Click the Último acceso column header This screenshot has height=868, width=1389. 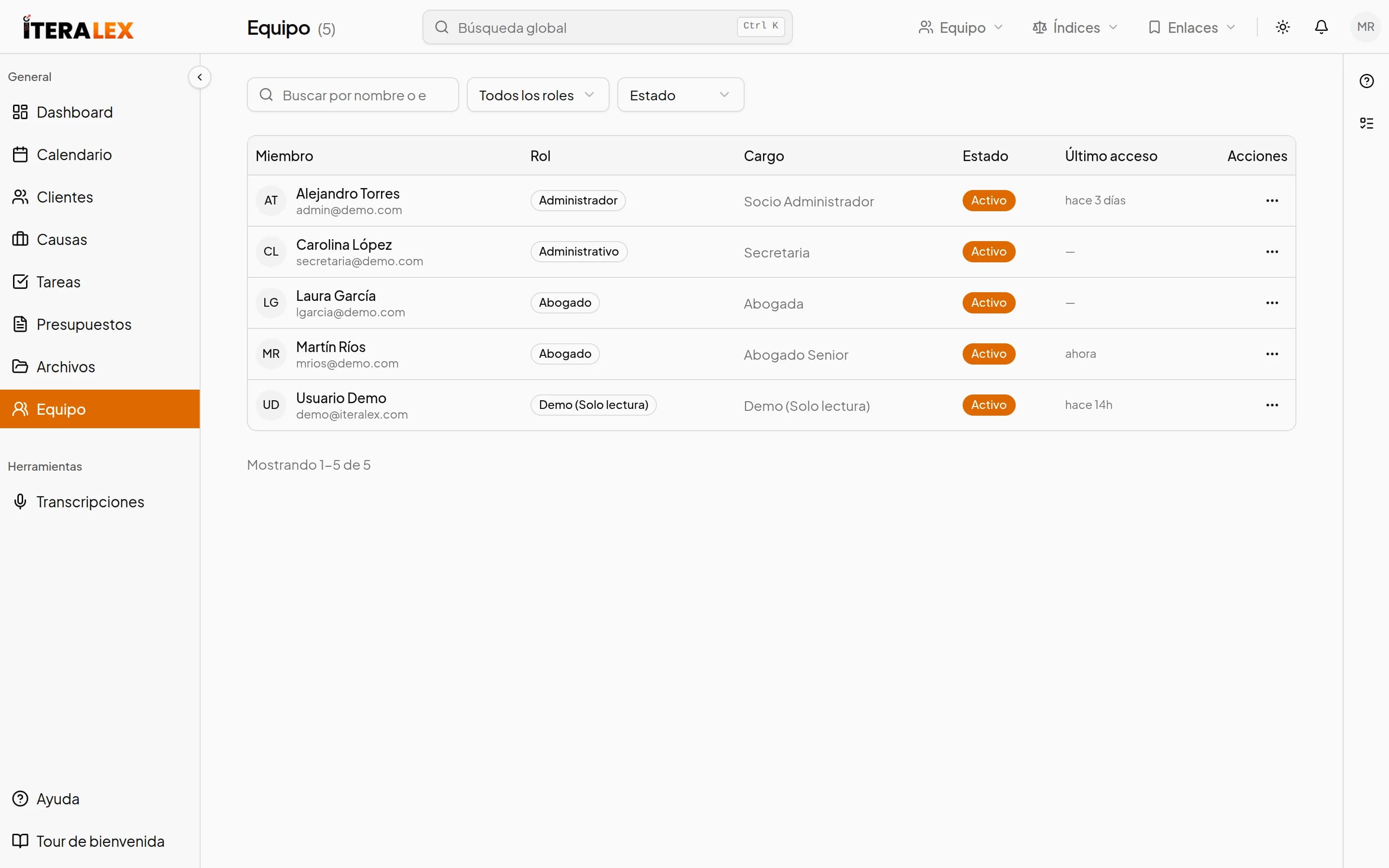click(1111, 156)
